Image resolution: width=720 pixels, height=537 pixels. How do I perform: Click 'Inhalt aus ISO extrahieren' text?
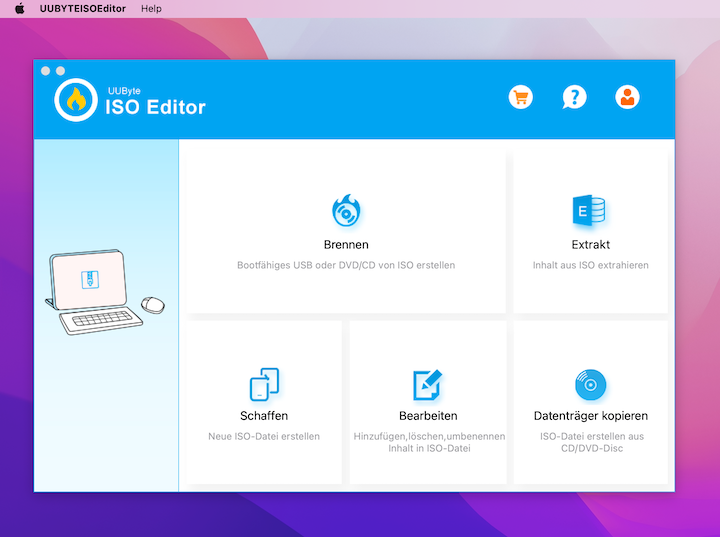click(591, 265)
